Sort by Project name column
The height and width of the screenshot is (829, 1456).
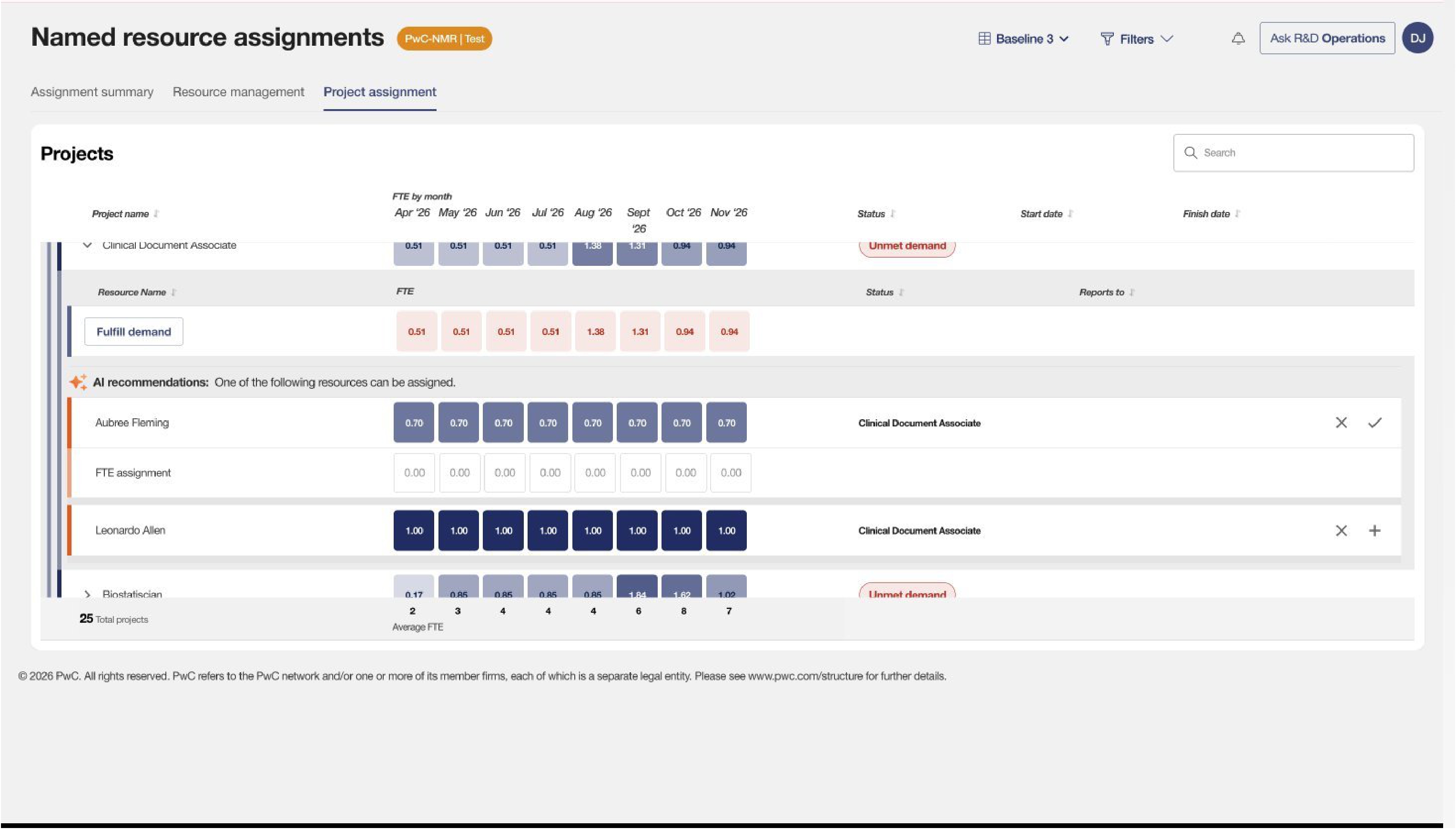coord(156,213)
